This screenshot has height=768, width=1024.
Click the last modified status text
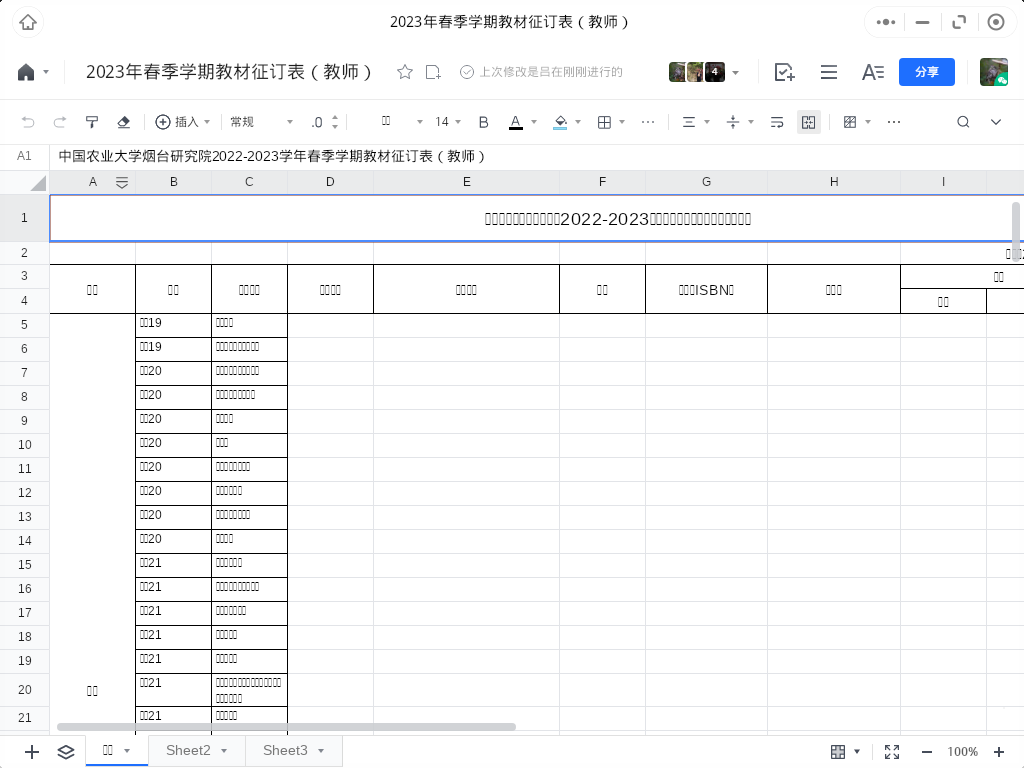[x=551, y=72]
